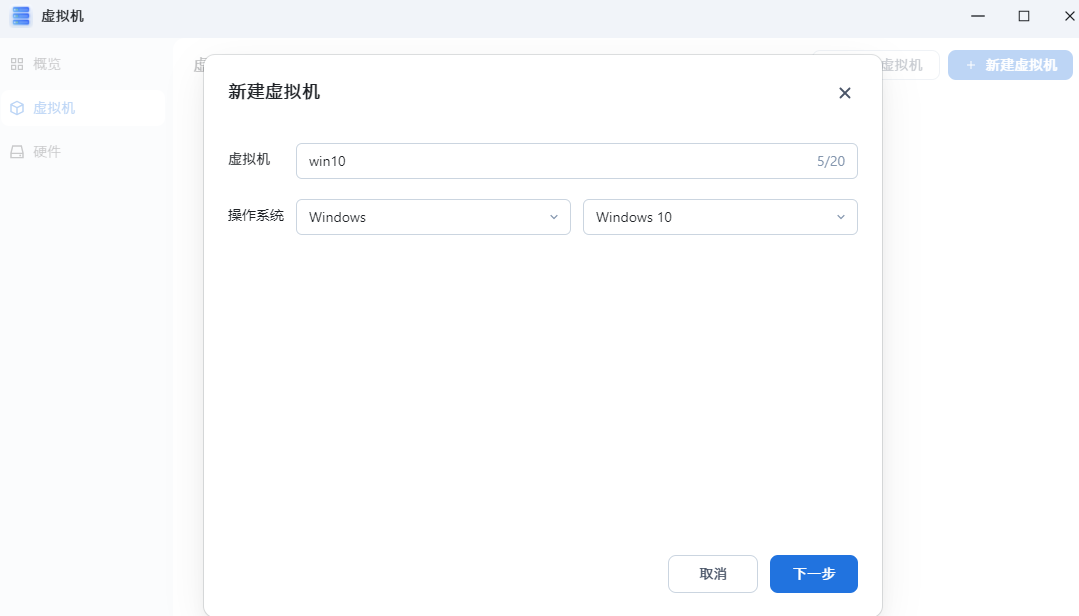Viewport: 1079px width, 616px height.
Task: Minimize the 虚拟机 application window
Action: click(x=978, y=16)
